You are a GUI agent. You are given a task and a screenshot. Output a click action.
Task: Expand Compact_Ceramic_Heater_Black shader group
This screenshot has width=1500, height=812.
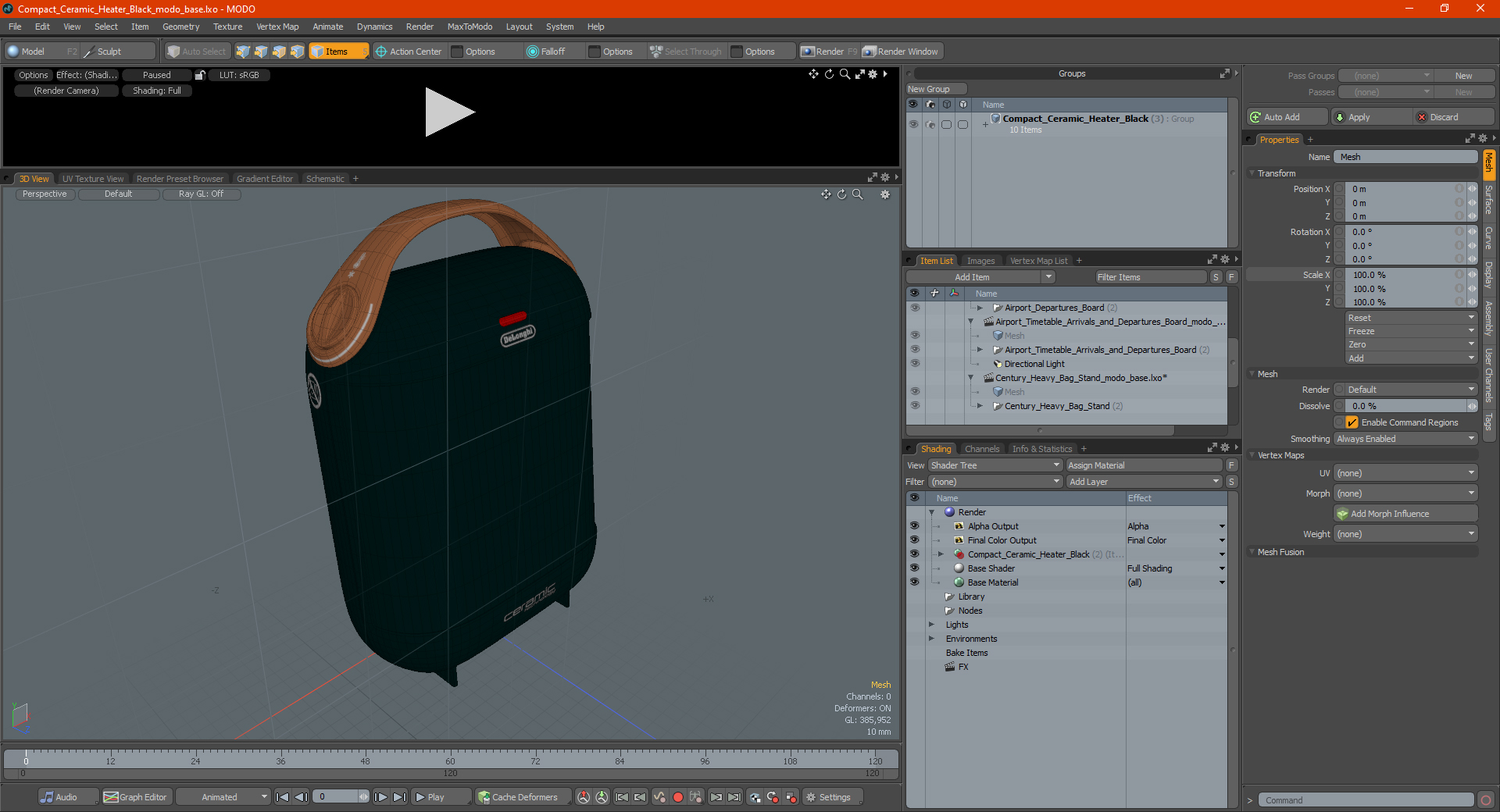(x=941, y=554)
